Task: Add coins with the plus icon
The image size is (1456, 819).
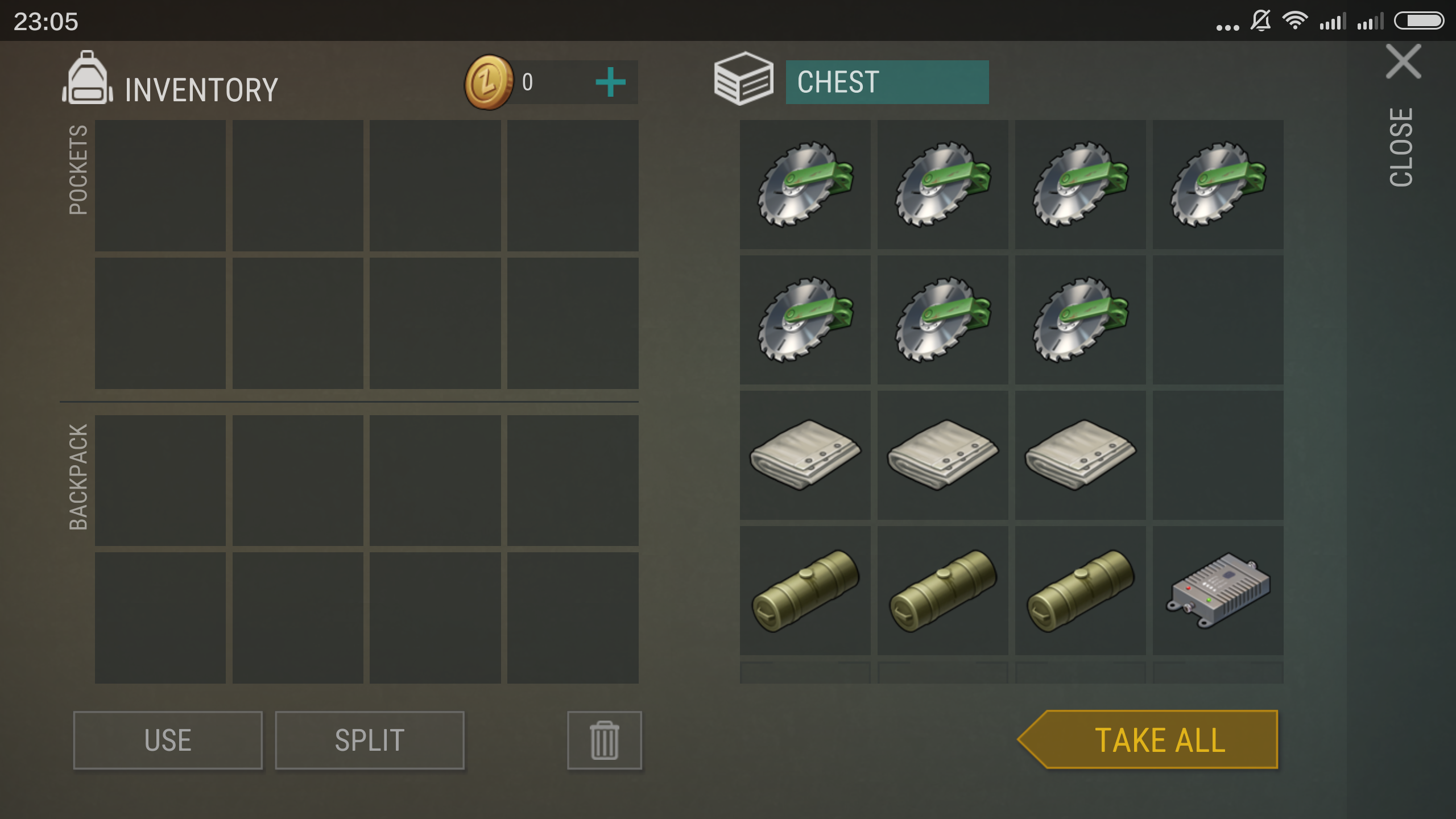Action: point(610,82)
